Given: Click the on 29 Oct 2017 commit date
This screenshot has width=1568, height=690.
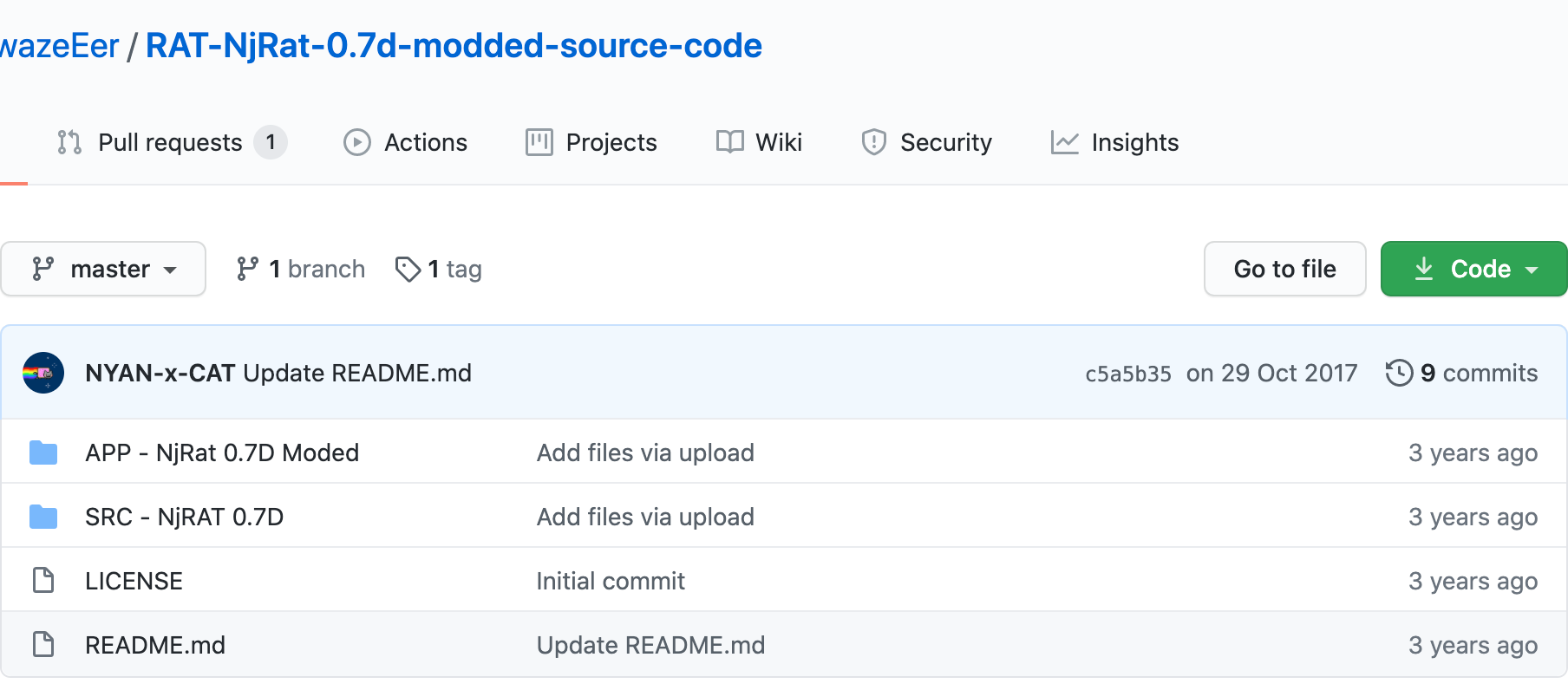Looking at the screenshot, I should click(x=1271, y=373).
